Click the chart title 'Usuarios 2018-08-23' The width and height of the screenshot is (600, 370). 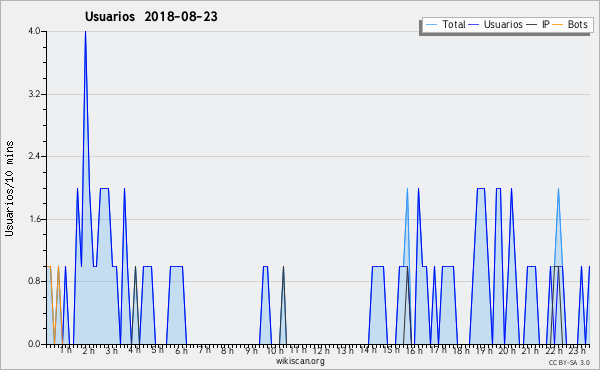[x=151, y=16]
